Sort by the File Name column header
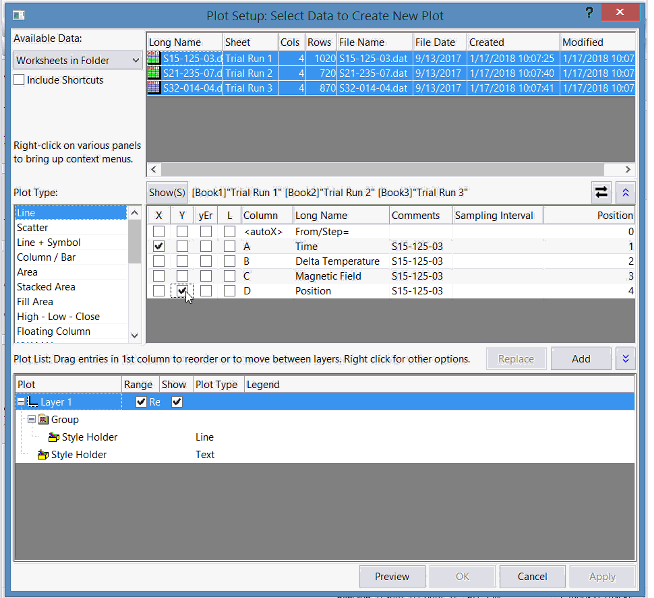This screenshot has height=598, width=654. tap(375, 42)
